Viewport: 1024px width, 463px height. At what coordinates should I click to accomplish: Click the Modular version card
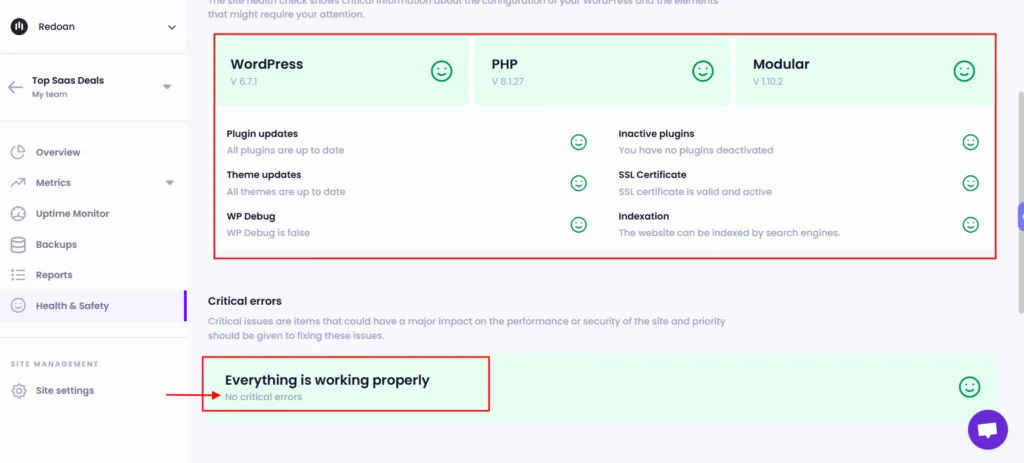coord(864,71)
